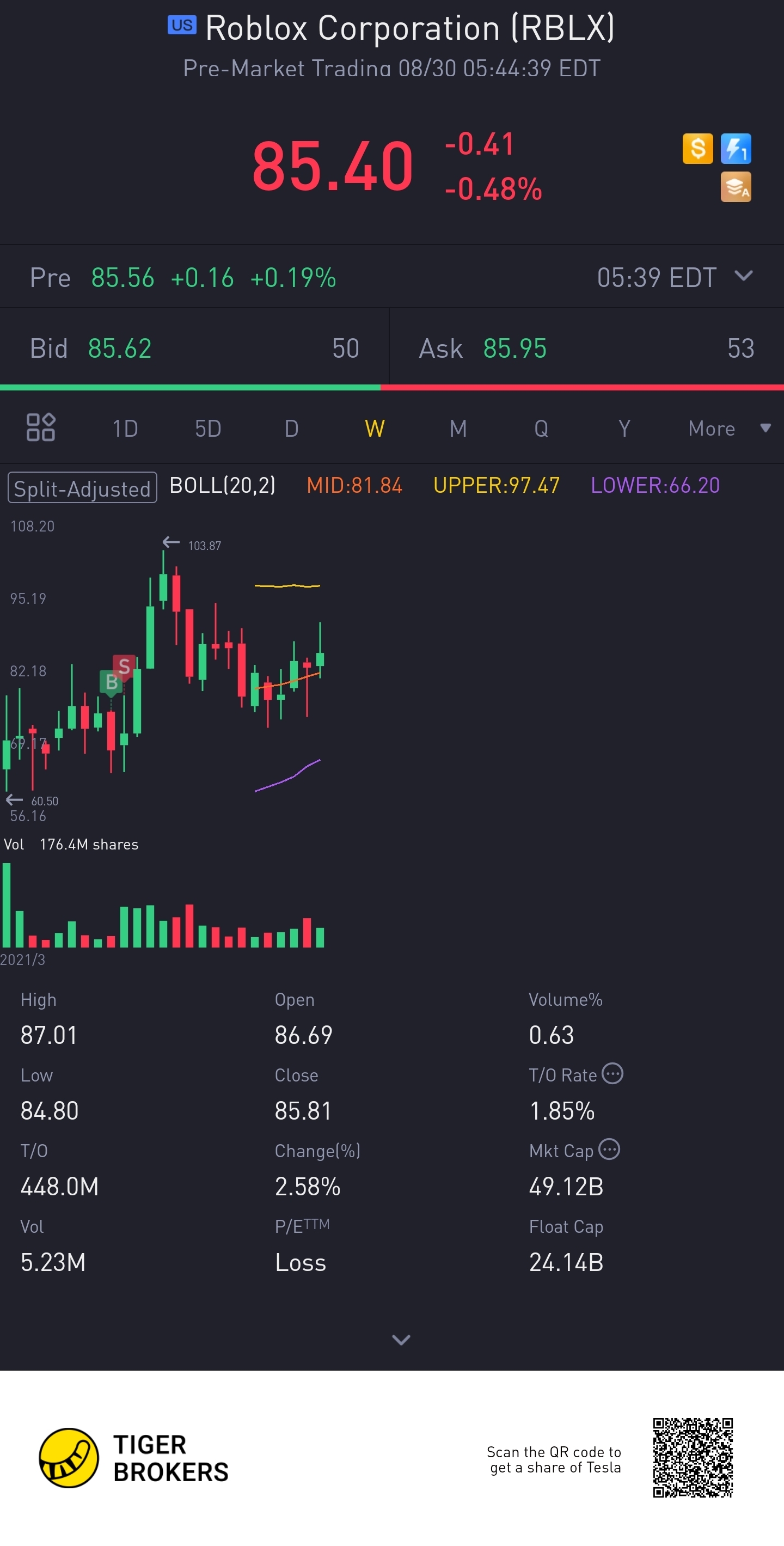Toggle the Split-Adjusted button

pos(82,488)
